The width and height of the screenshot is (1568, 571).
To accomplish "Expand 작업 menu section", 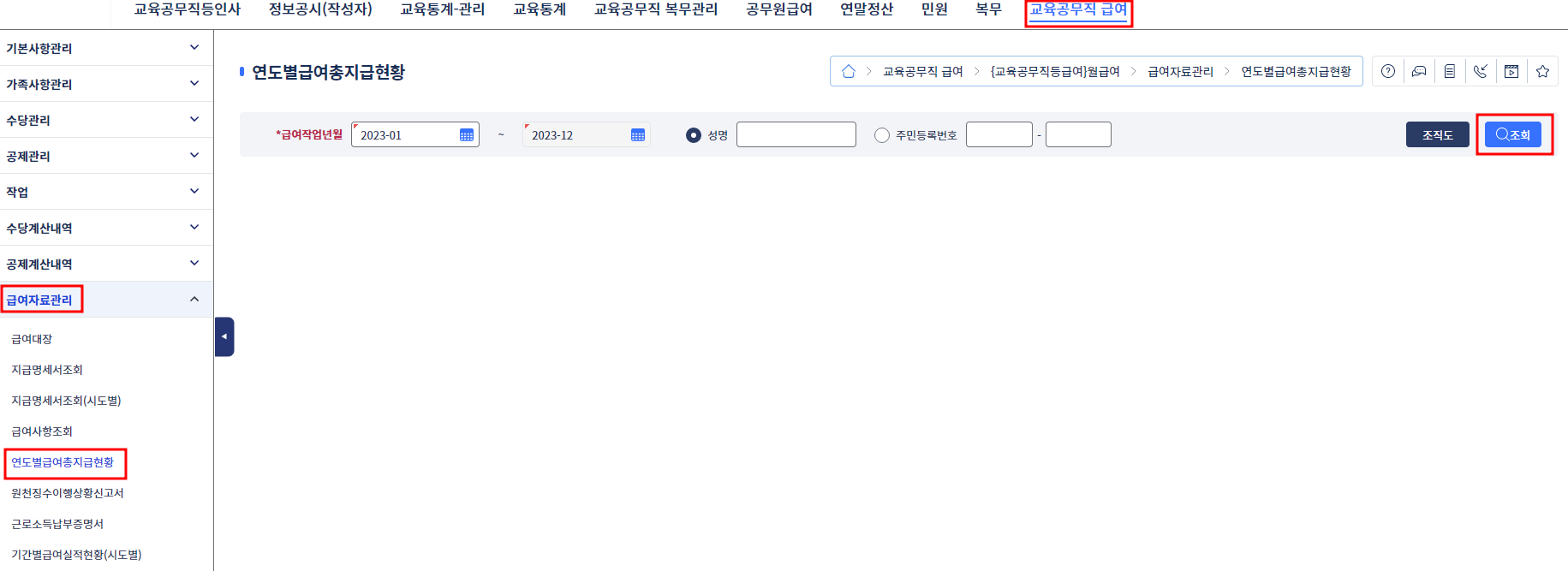I will 106,192.
